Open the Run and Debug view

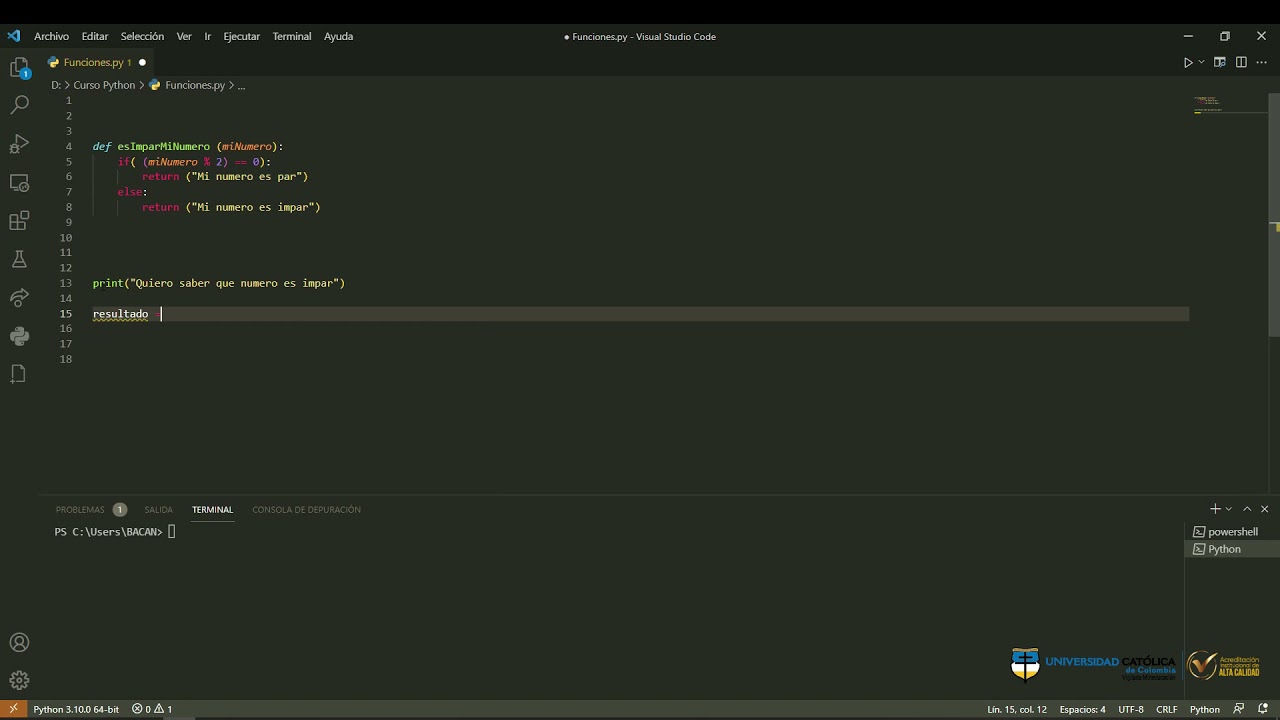click(19, 144)
